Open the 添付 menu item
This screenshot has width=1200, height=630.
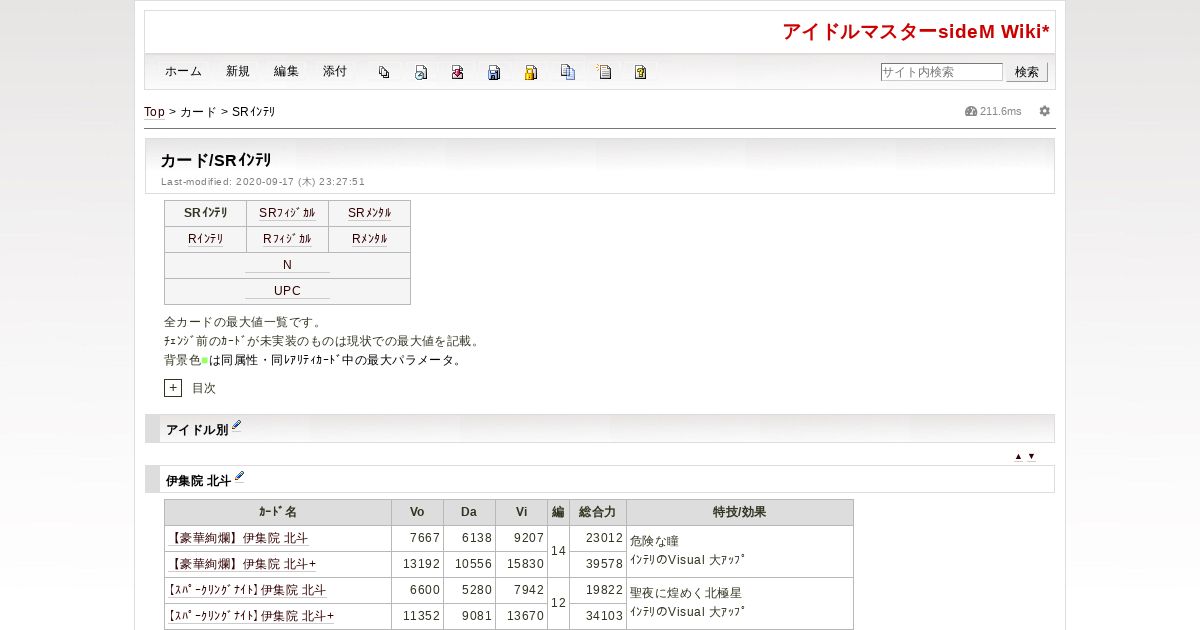[335, 72]
